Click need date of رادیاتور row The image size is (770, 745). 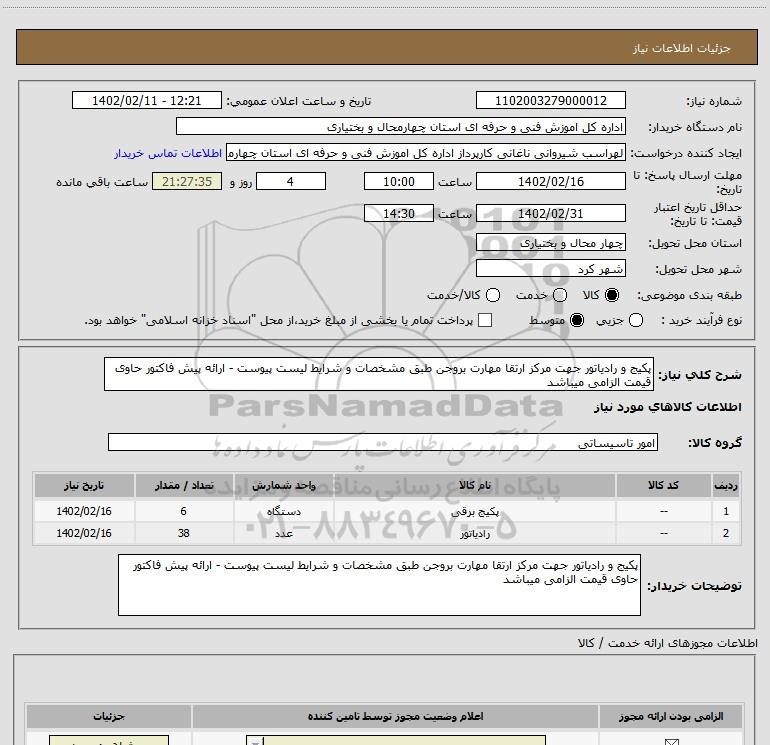(84, 533)
